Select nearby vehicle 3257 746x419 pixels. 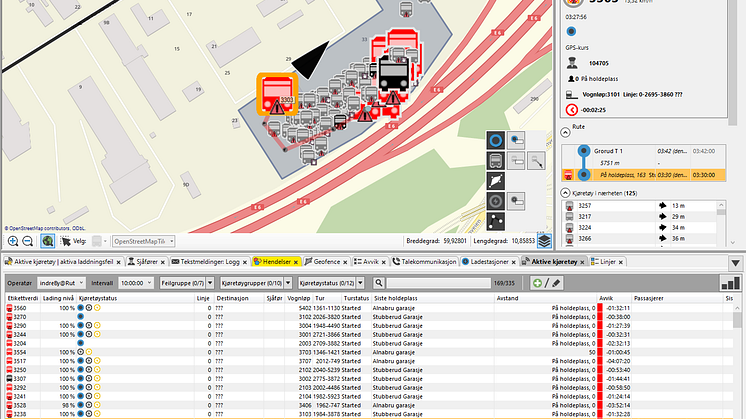point(639,205)
